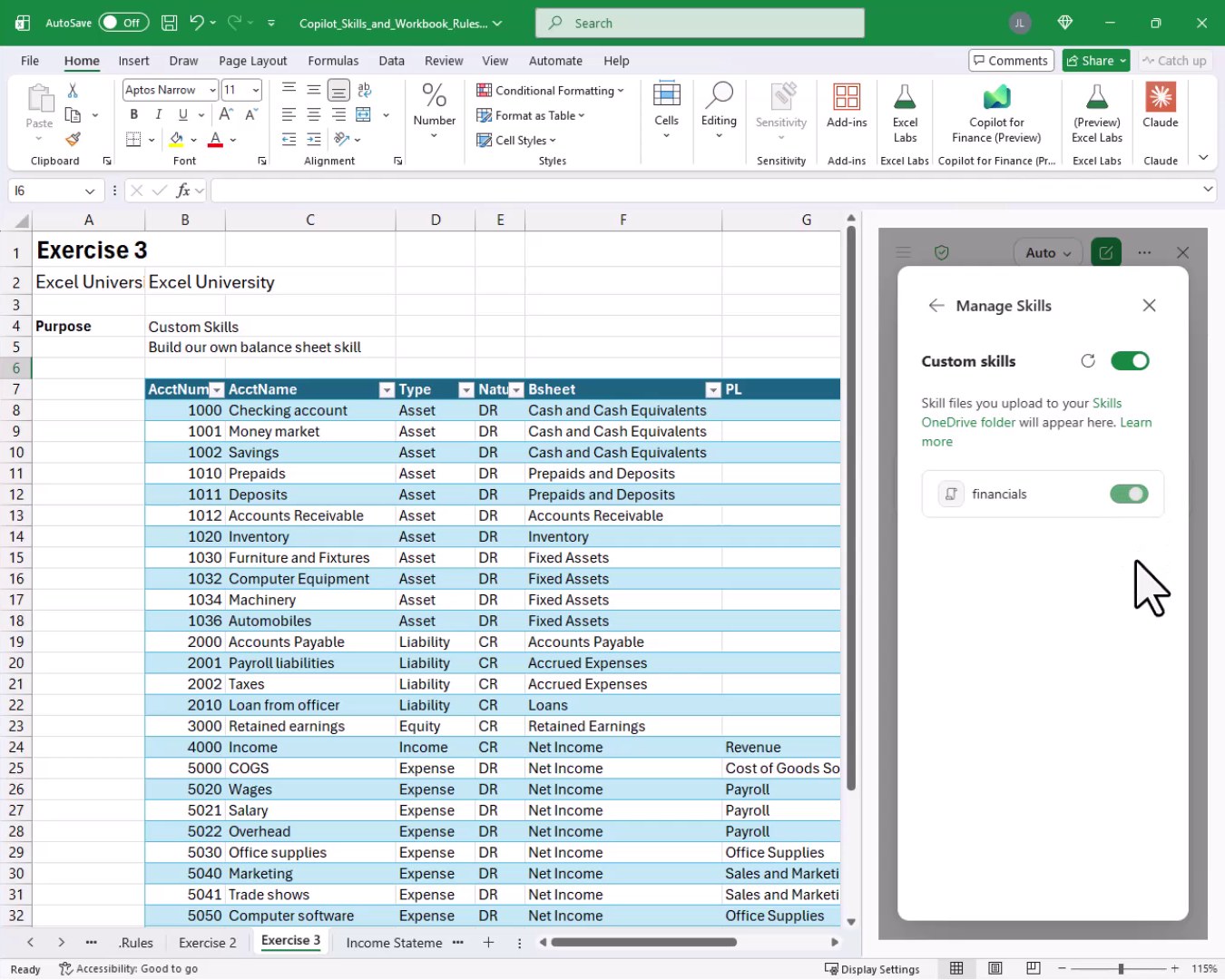Click the Center align icon
The width and height of the screenshot is (1225, 980).
(x=314, y=114)
